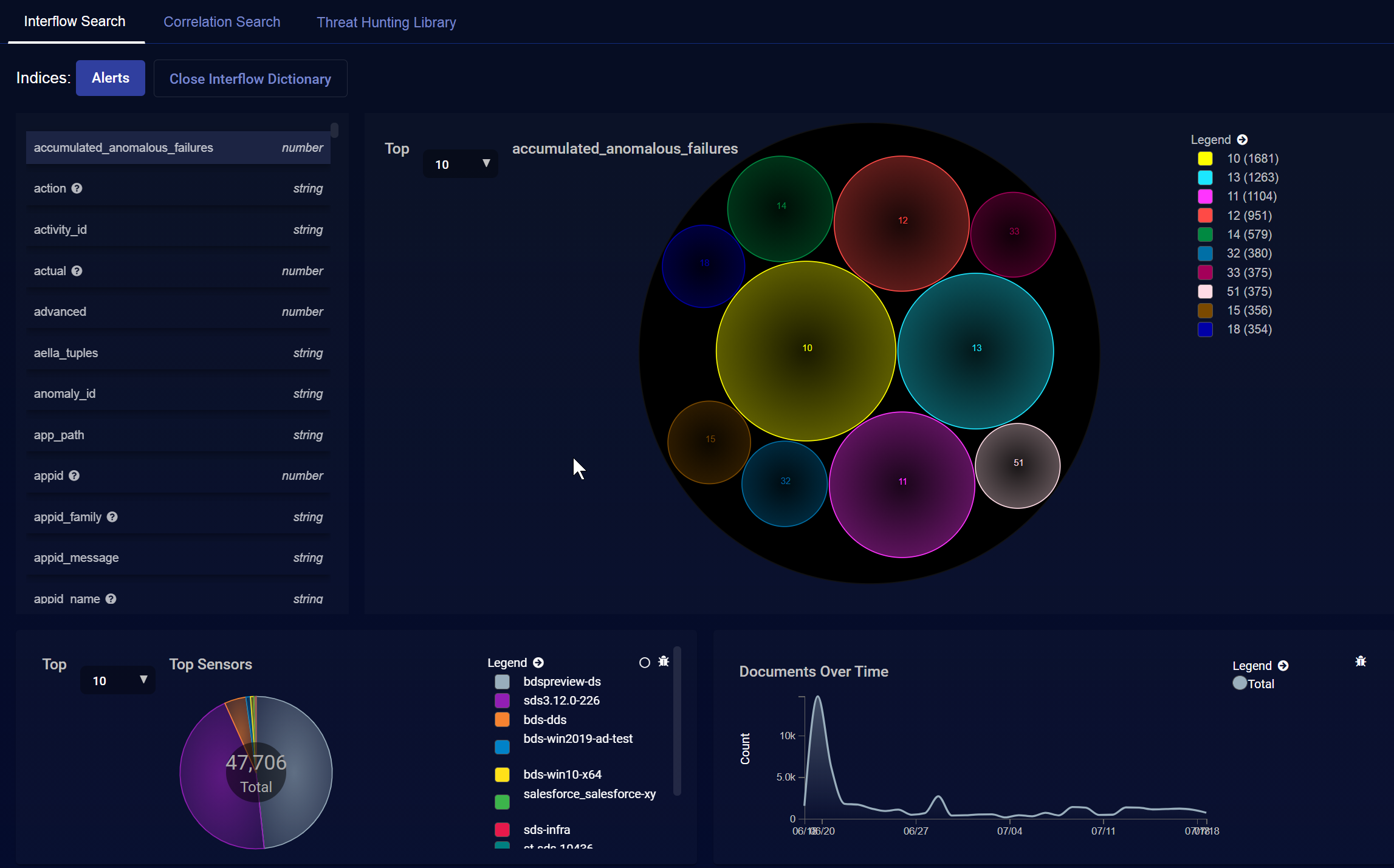Click the bug icon in Documents Over Time panel

tap(1361, 661)
